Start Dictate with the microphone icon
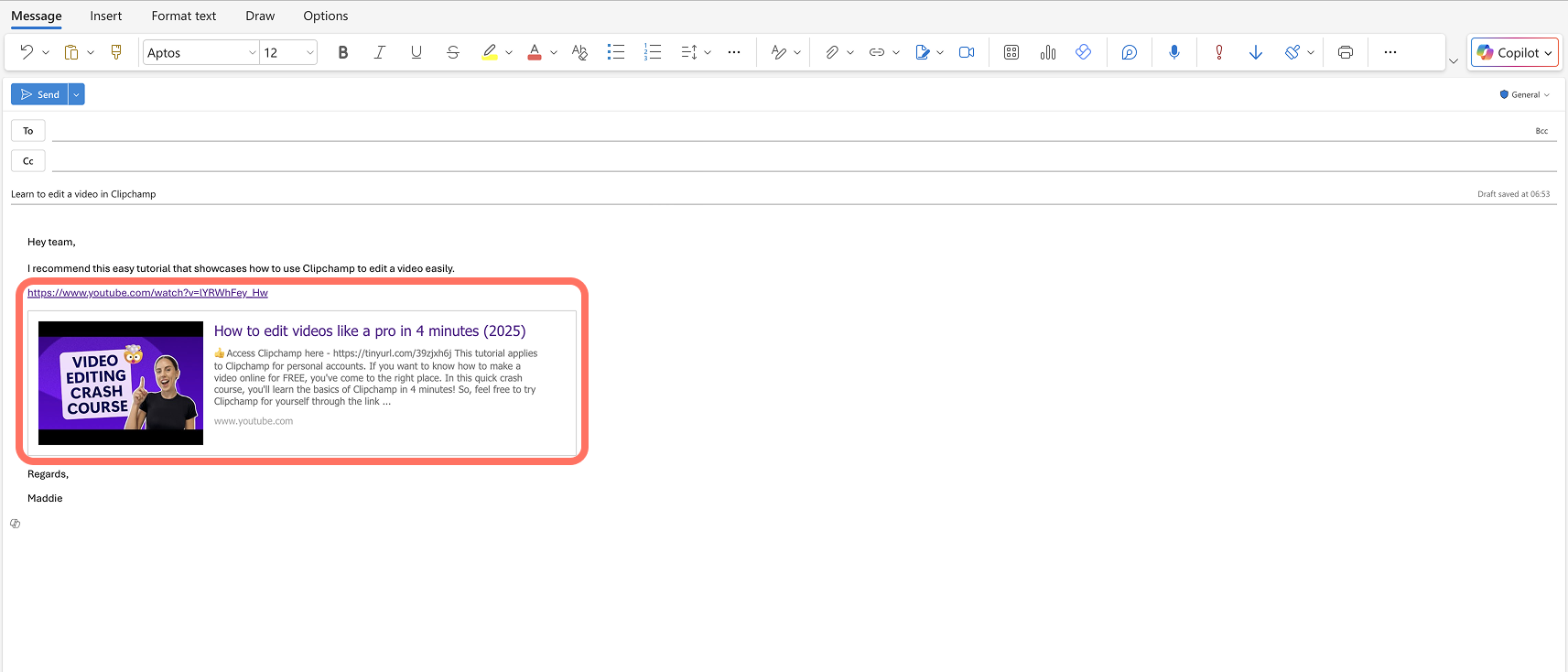Image resolution: width=1568 pixels, height=672 pixels. click(1174, 52)
